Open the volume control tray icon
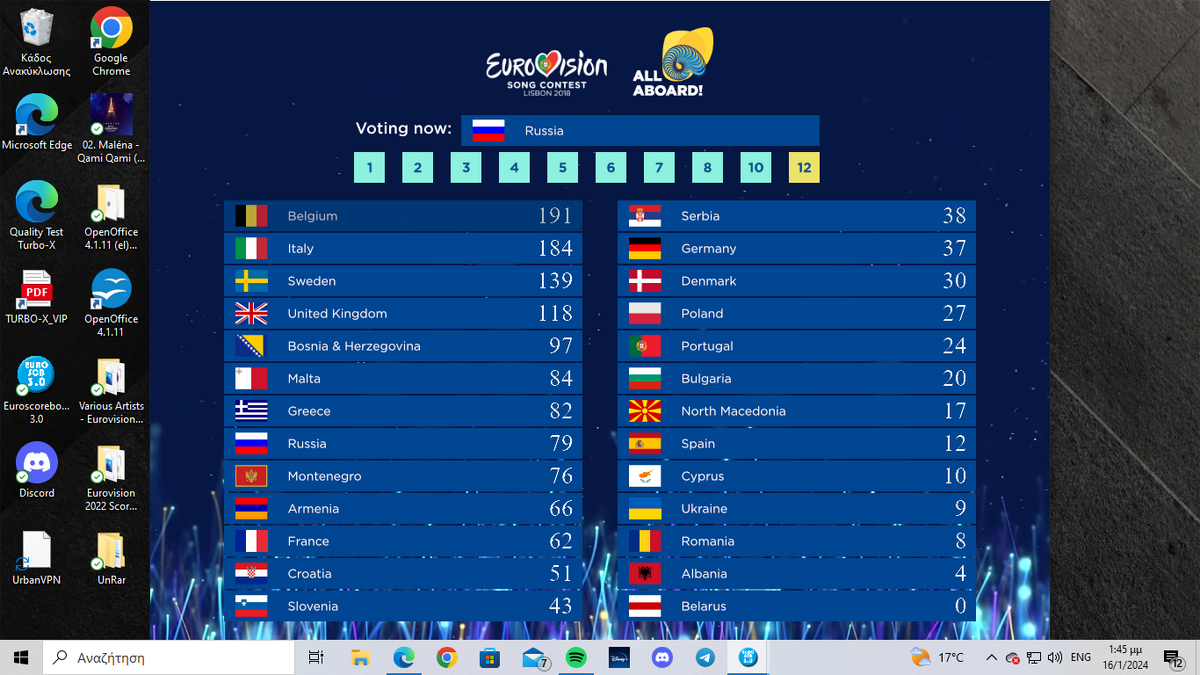1200x675 pixels. 1055,657
